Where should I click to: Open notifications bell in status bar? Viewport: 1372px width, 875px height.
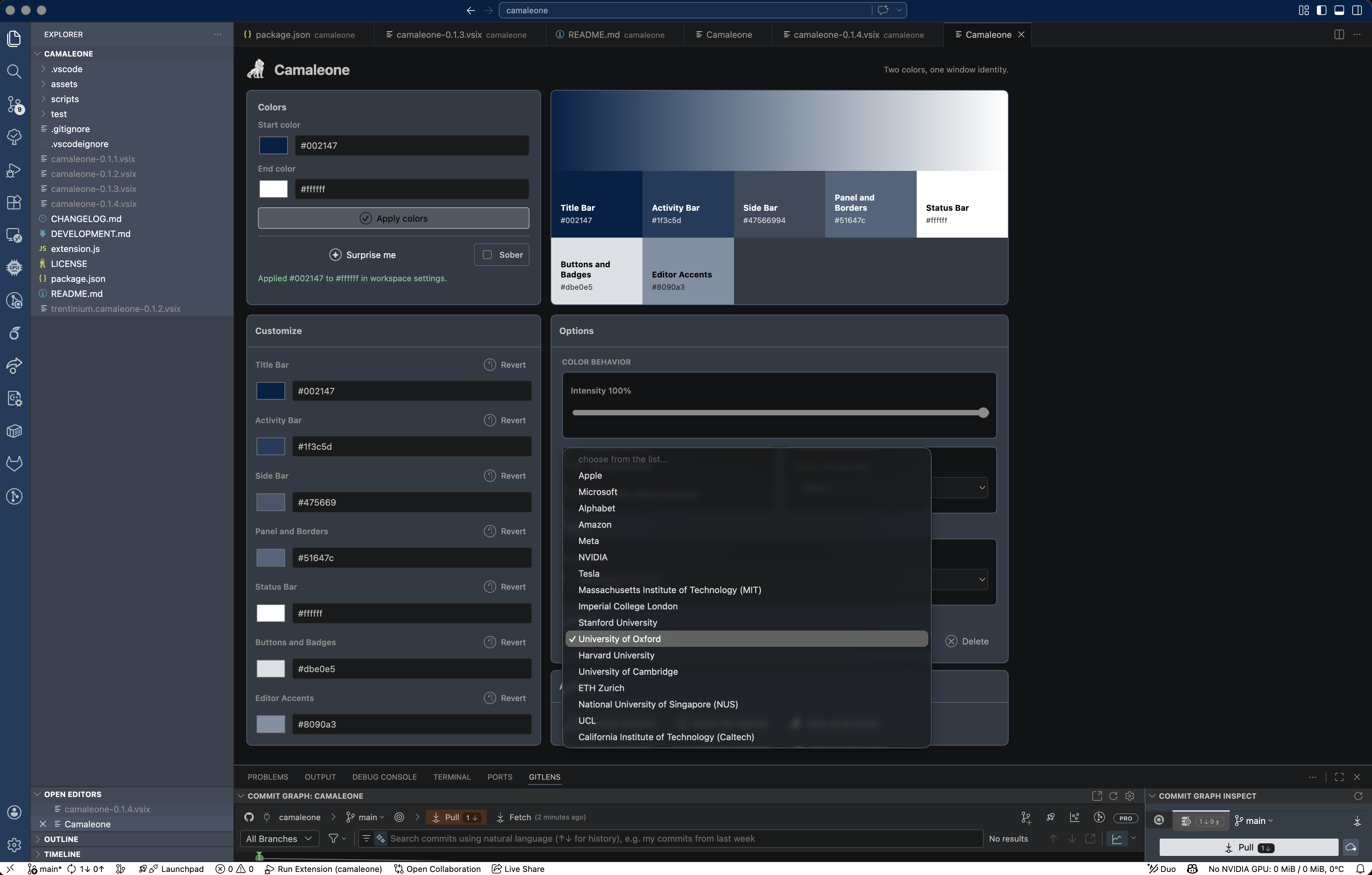point(1360,869)
